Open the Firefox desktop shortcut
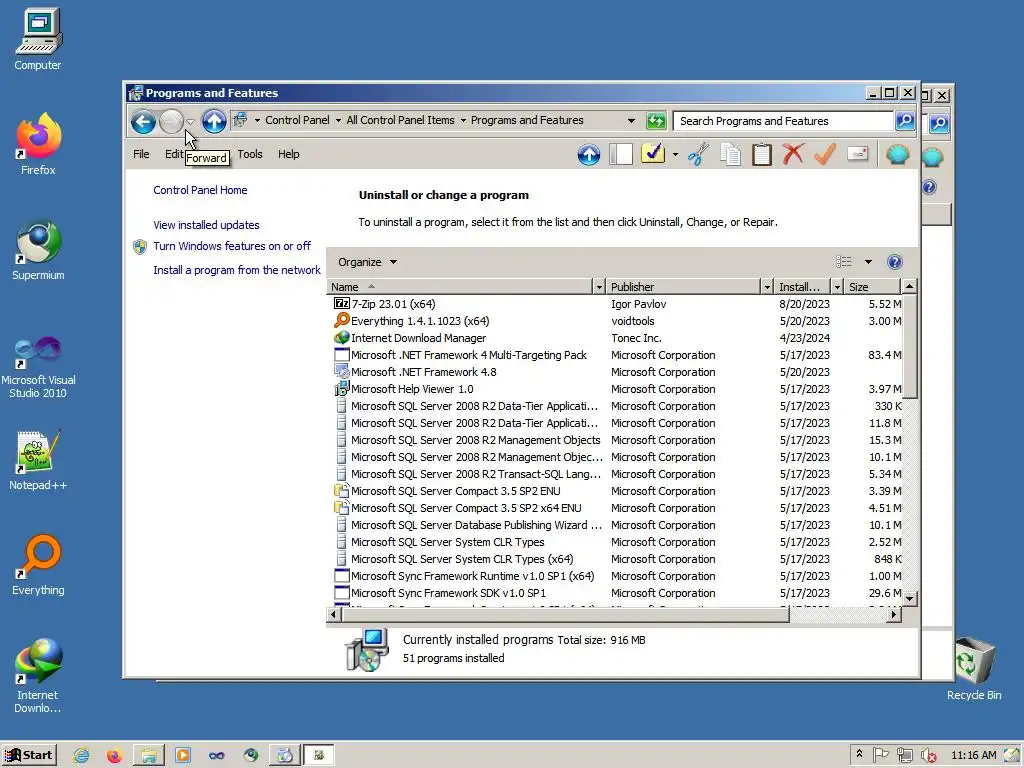The image size is (1024, 768). [x=38, y=144]
